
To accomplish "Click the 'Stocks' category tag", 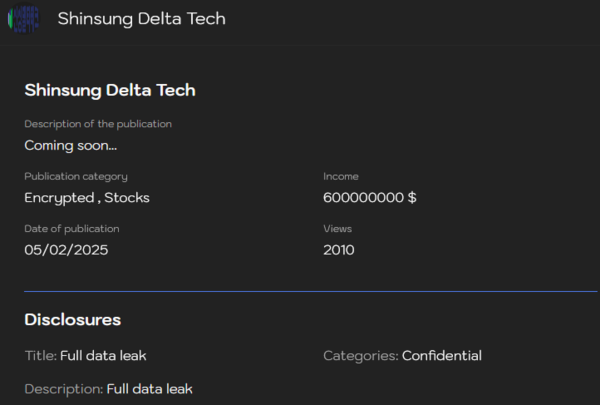I will [127, 198].
